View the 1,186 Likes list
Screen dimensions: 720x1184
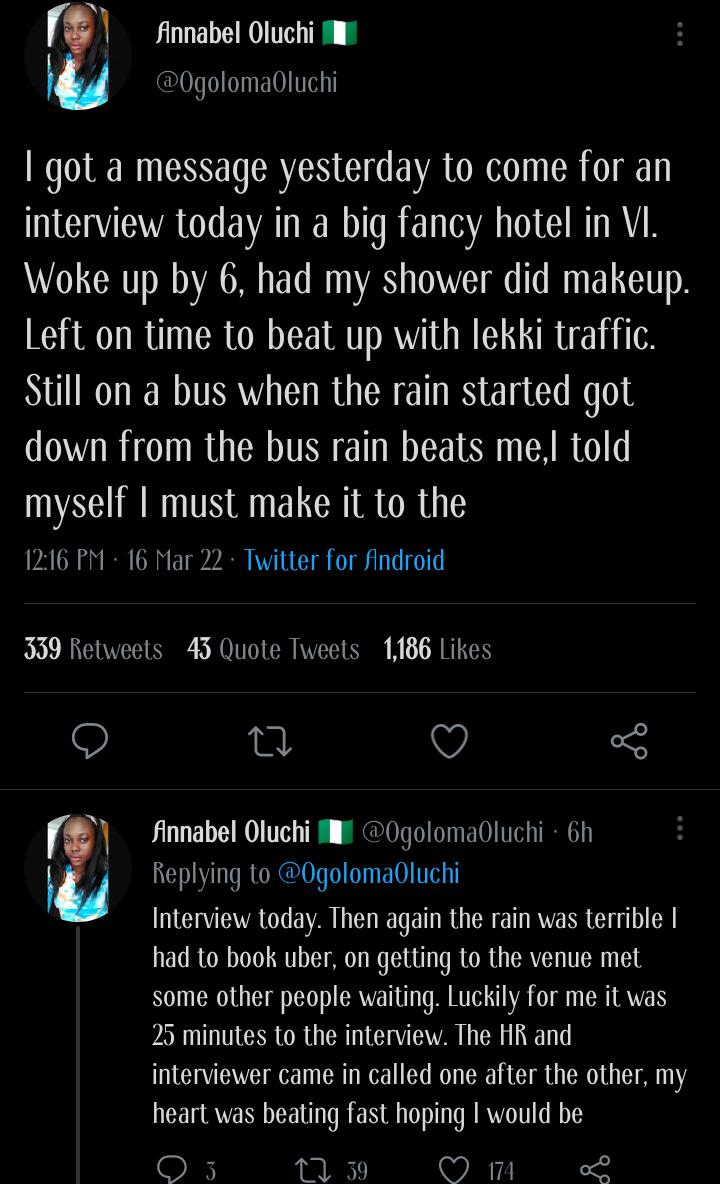tap(437, 649)
